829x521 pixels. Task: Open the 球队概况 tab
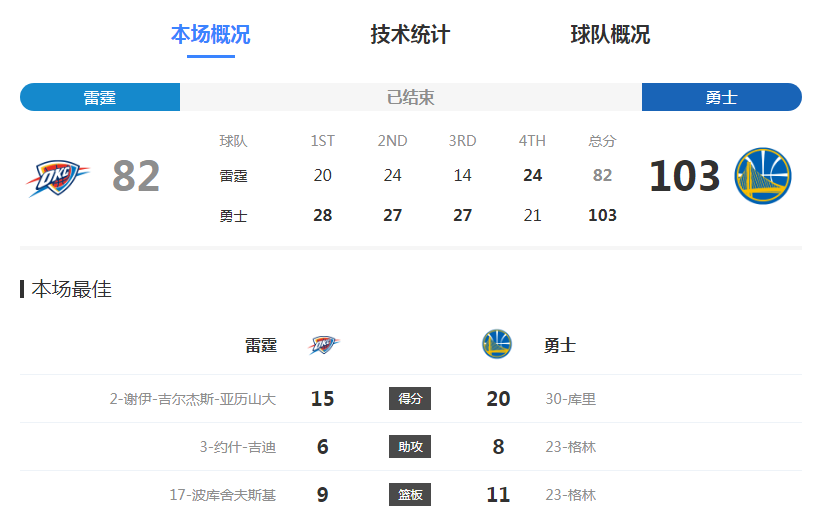(610, 35)
